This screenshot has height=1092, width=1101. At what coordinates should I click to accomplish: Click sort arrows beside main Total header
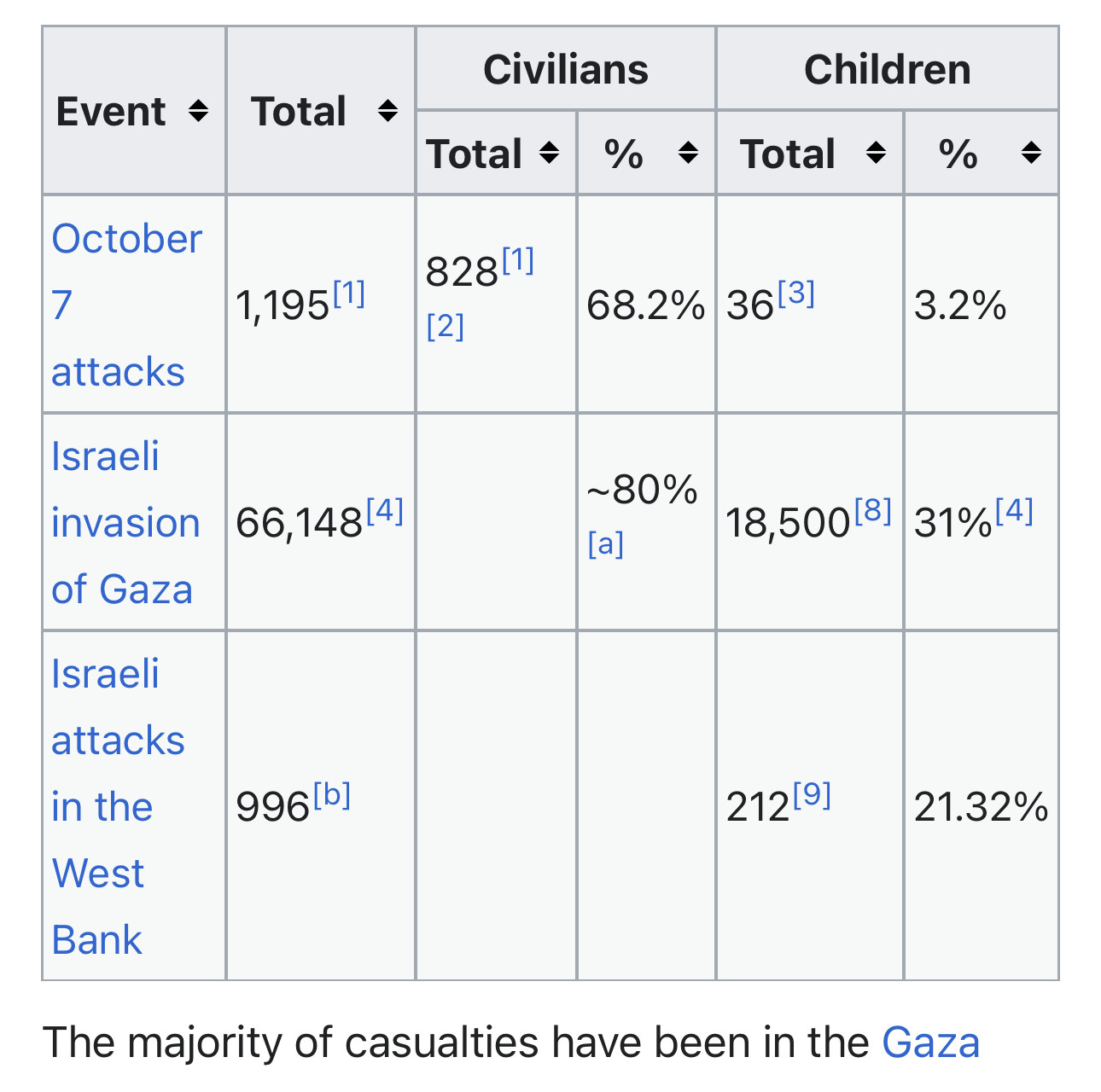coord(387,111)
